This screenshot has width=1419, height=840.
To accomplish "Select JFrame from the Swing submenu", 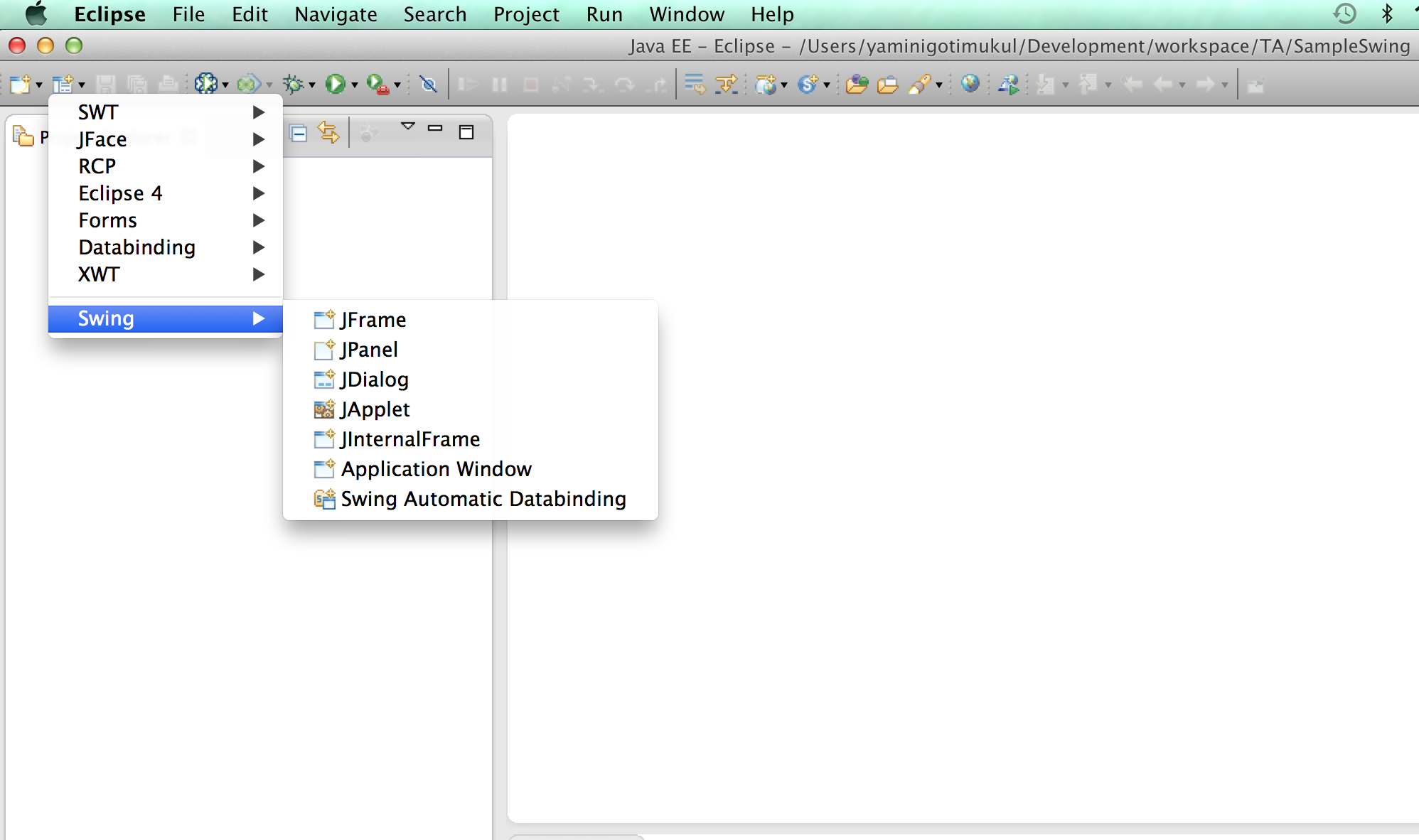I will (373, 320).
